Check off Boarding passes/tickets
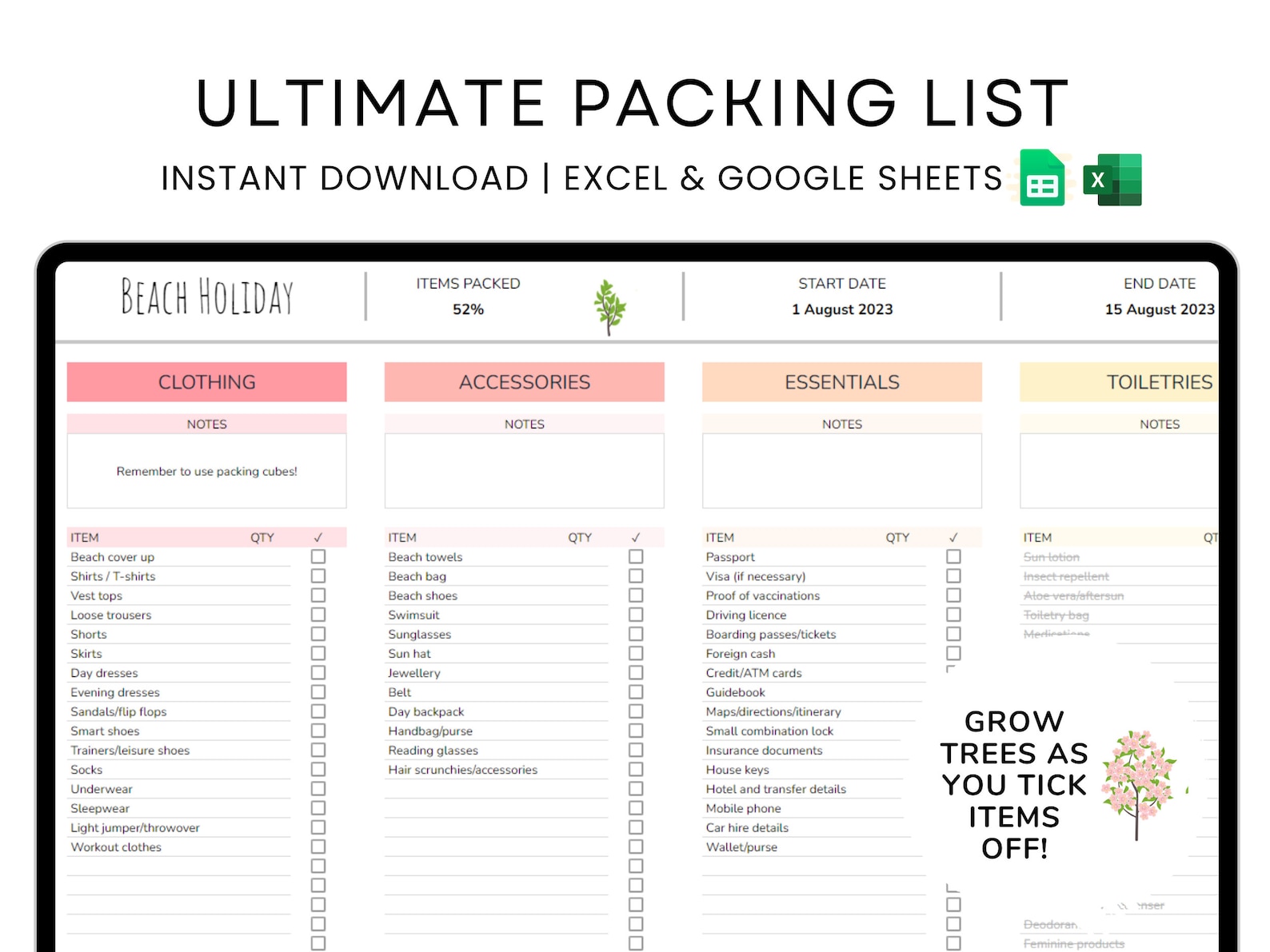Viewport: 1270px width, 952px height. pos(953,633)
